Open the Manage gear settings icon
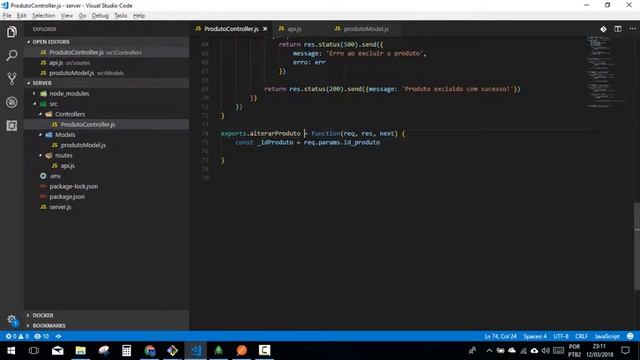The height and width of the screenshot is (360, 640). pyautogui.click(x=12, y=320)
